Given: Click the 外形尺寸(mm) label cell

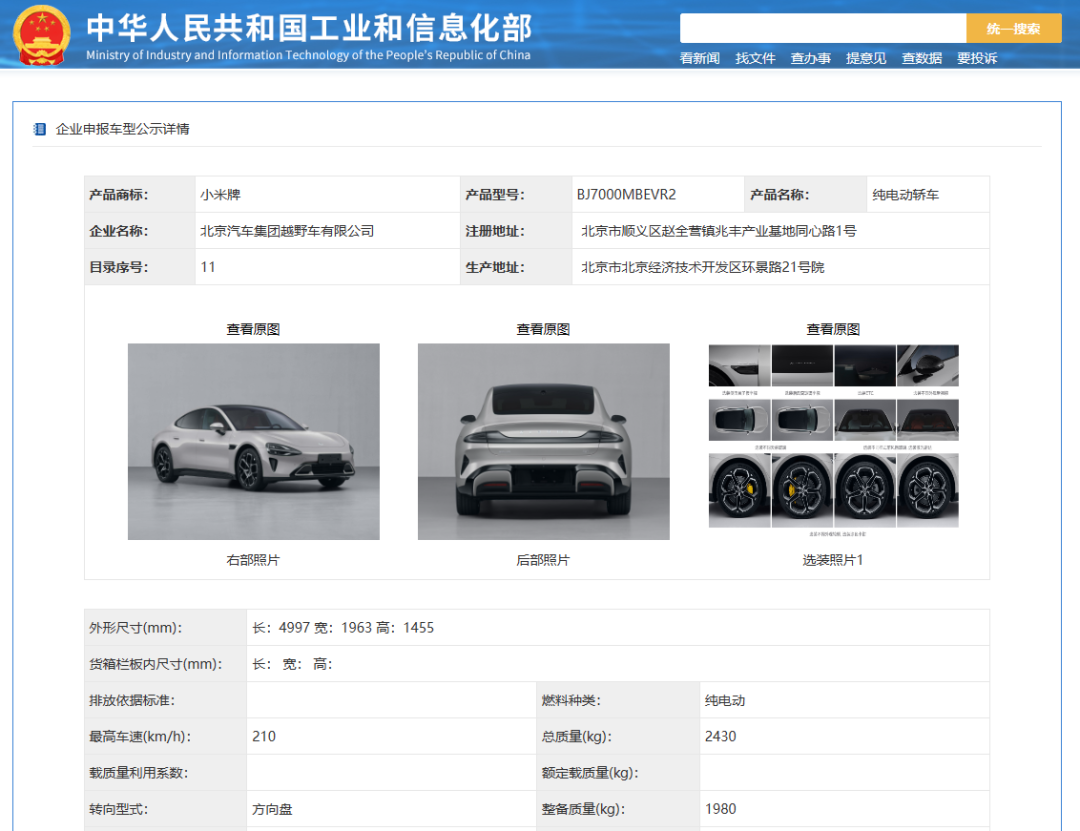Looking at the screenshot, I should (165, 628).
